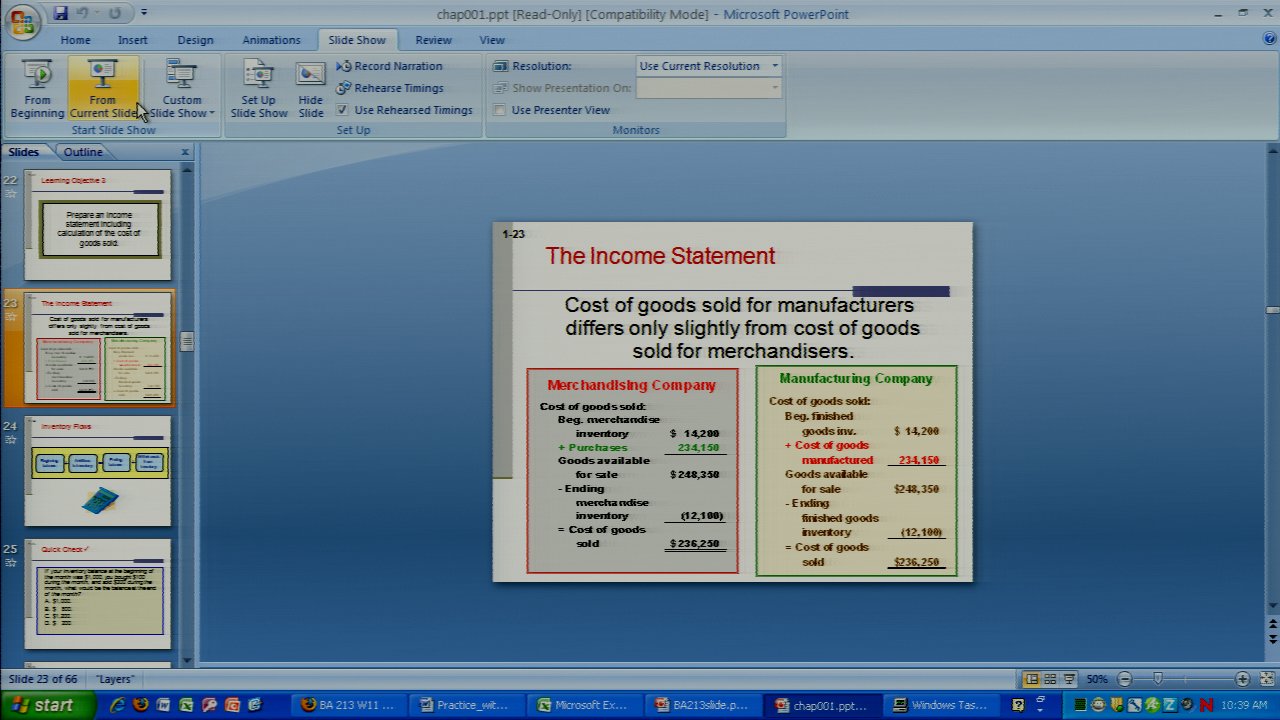Image resolution: width=1280 pixels, height=720 pixels.
Task: Start slide show From Beginning
Action: (37, 89)
